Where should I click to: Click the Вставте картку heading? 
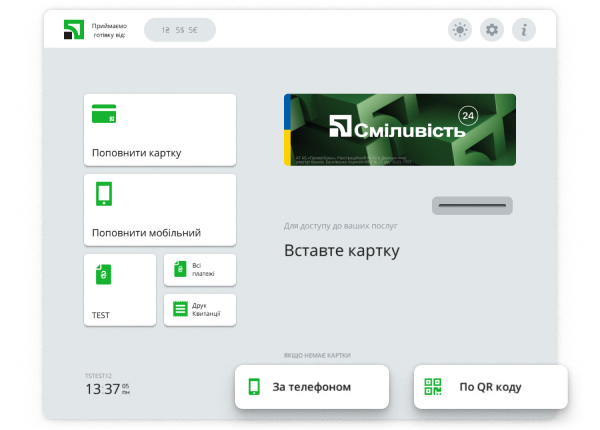click(x=341, y=250)
